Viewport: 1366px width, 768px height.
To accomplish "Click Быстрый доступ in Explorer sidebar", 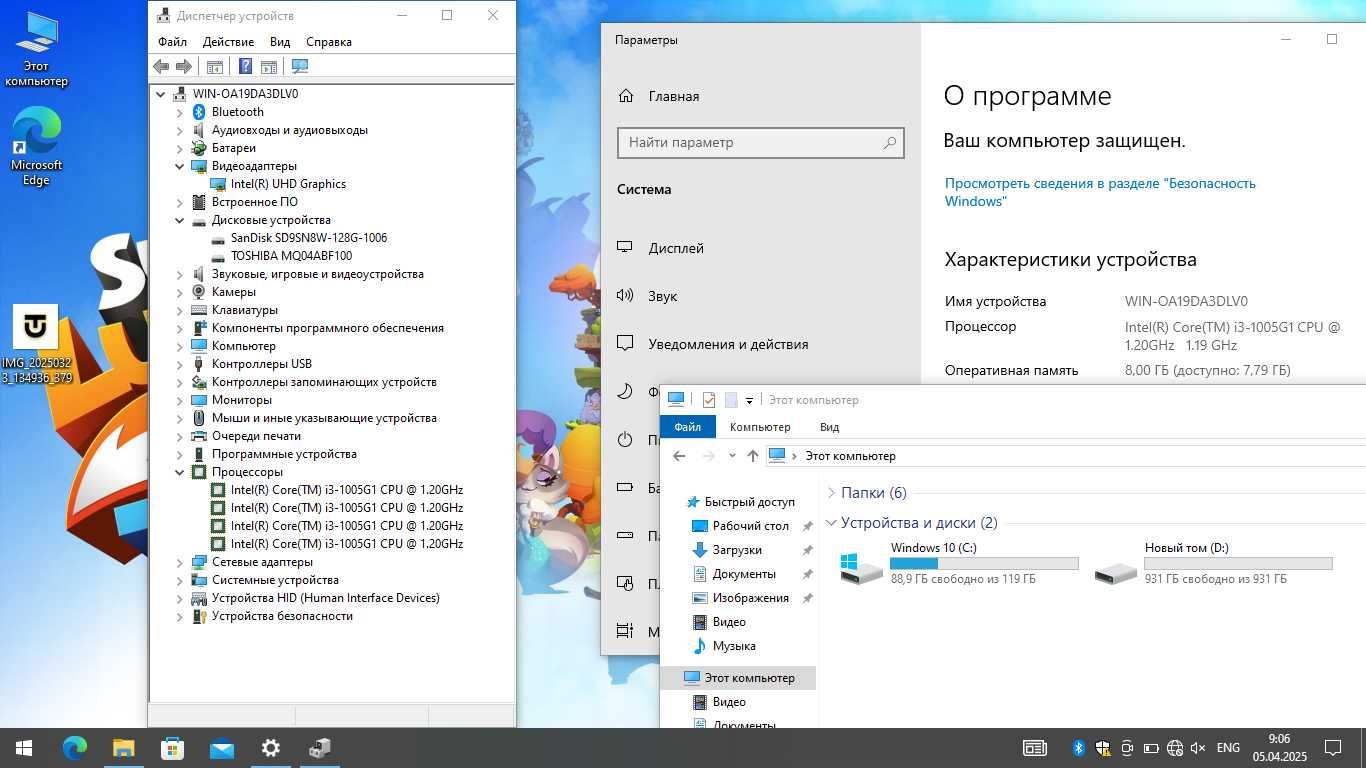I will pyautogui.click(x=749, y=502).
